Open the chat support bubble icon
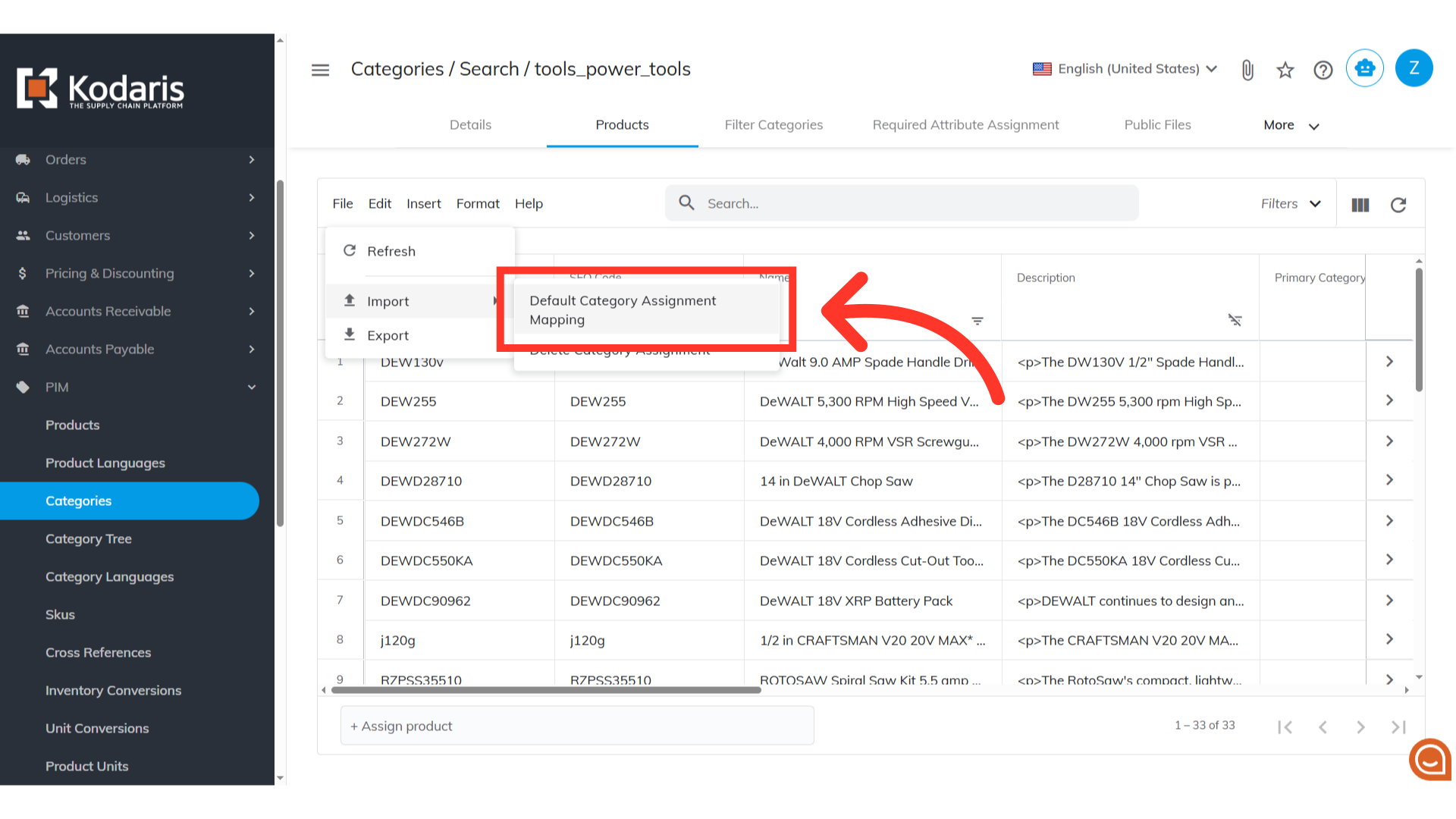The width and height of the screenshot is (1456, 819). coord(1430,759)
